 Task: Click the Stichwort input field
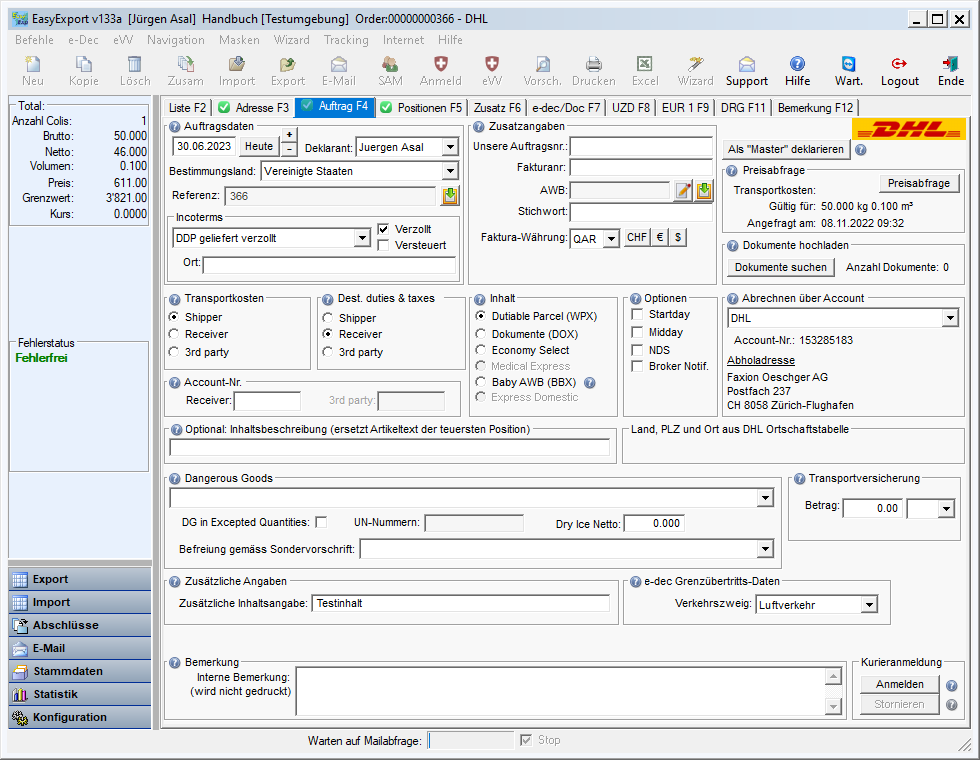pyautogui.click(x=641, y=212)
